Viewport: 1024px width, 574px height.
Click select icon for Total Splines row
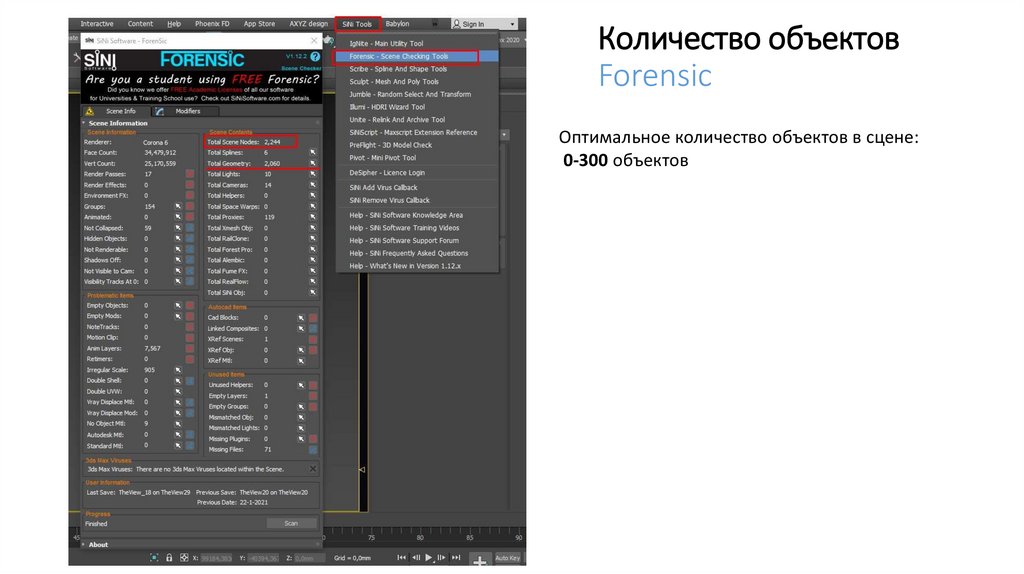[313, 153]
